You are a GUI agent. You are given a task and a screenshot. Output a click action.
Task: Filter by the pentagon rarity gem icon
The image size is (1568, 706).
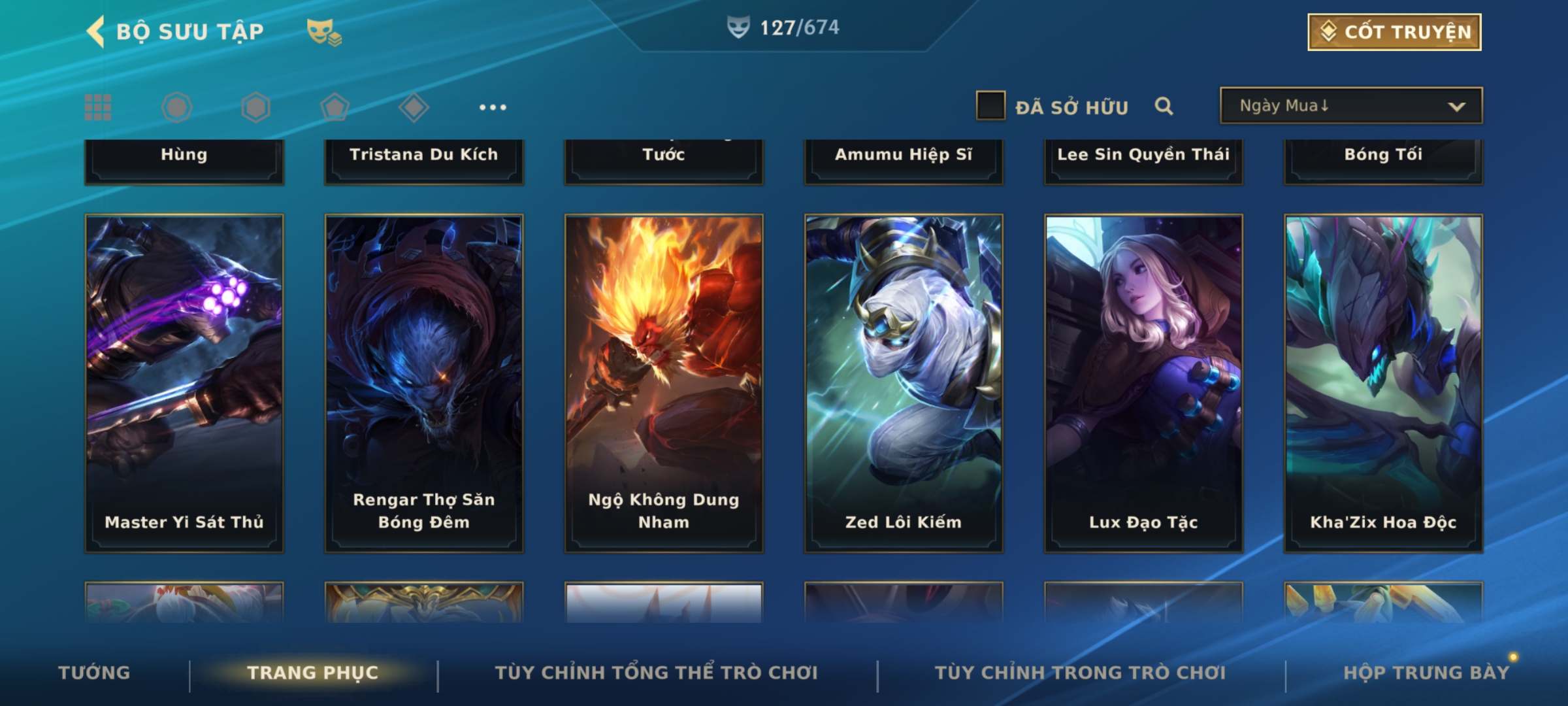[x=335, y=107]
